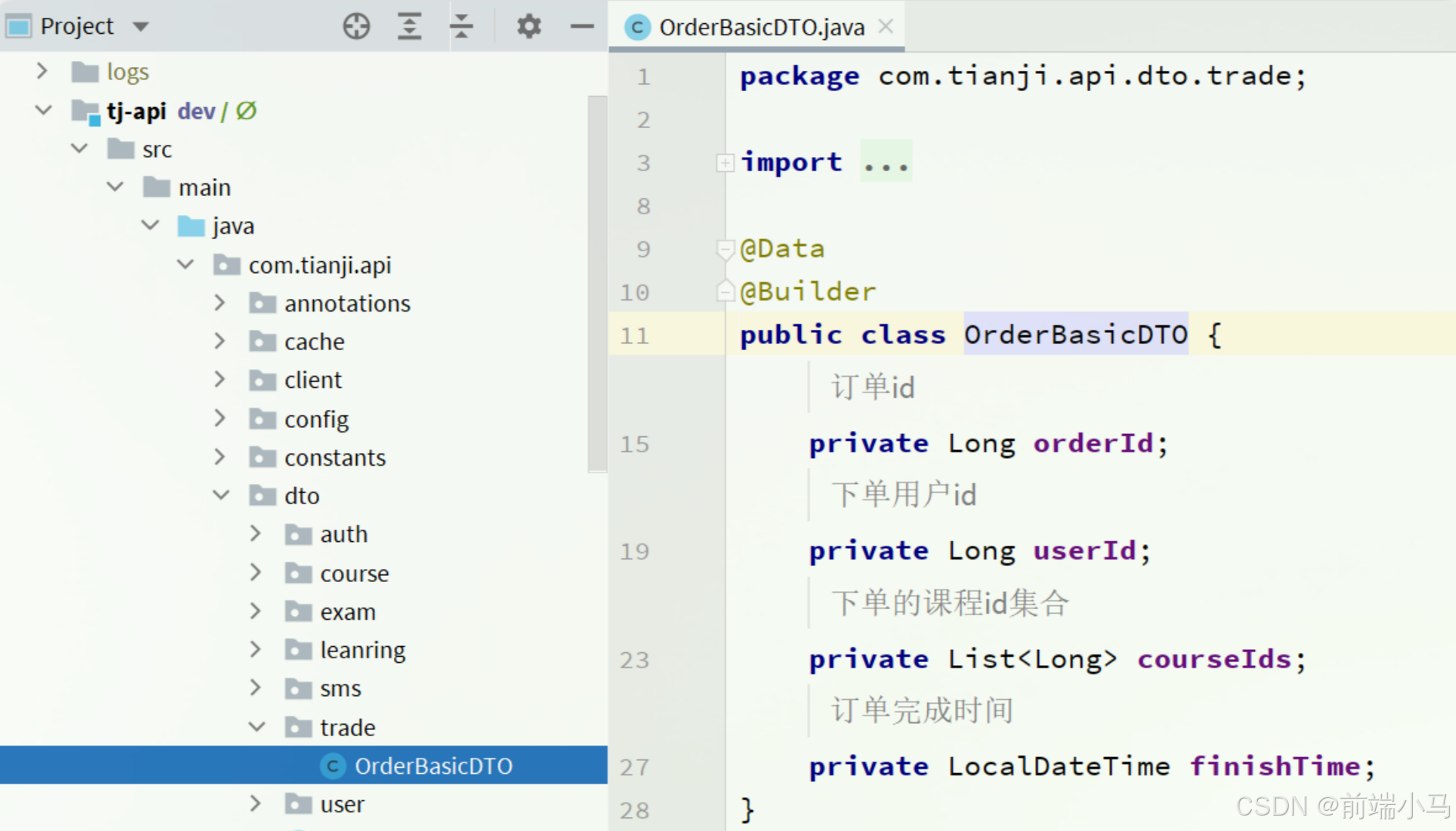Screen dimensions: 1456x831
Task: Expand the leanring package
Action: [256, 649]
